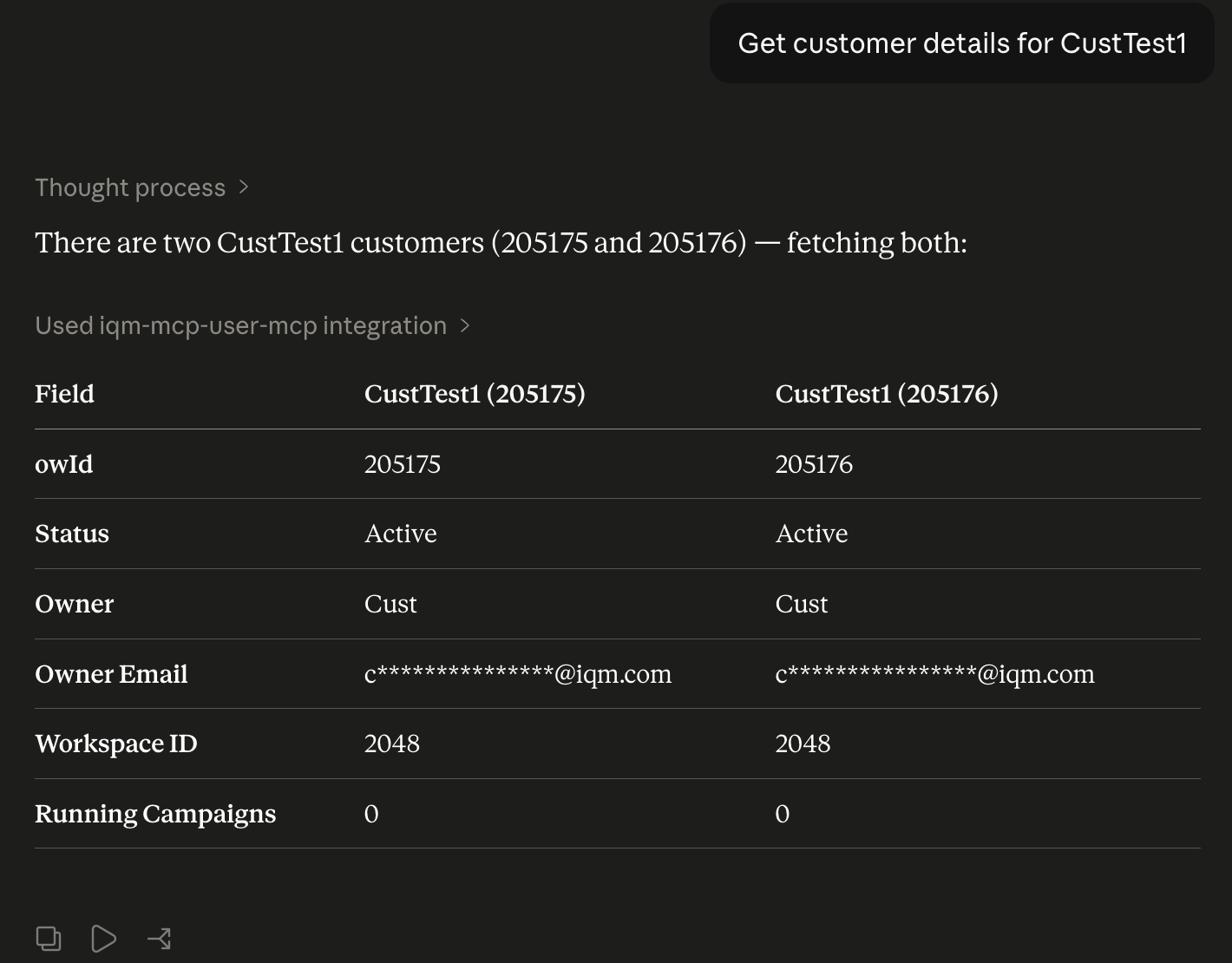1232x963 pixels.
Task: Select the message "Get customer details for CustTest1"
Action: (x=962, y=43)
